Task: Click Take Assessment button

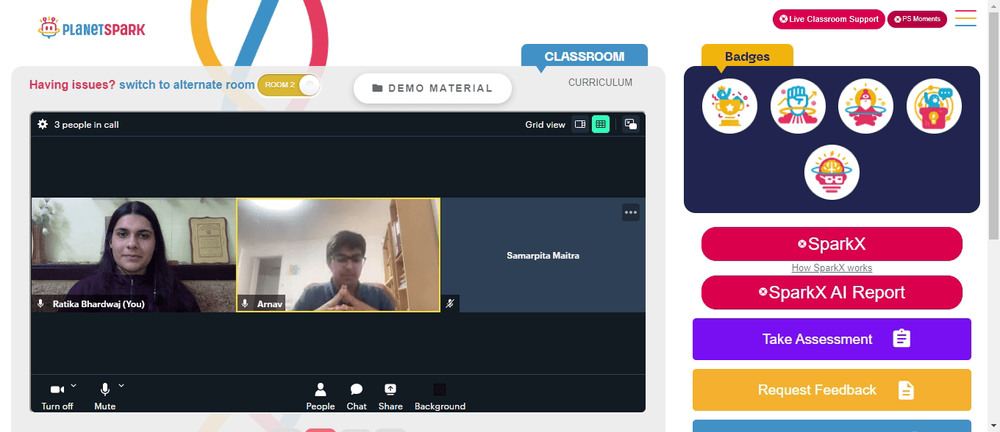Action: point(832,339)
